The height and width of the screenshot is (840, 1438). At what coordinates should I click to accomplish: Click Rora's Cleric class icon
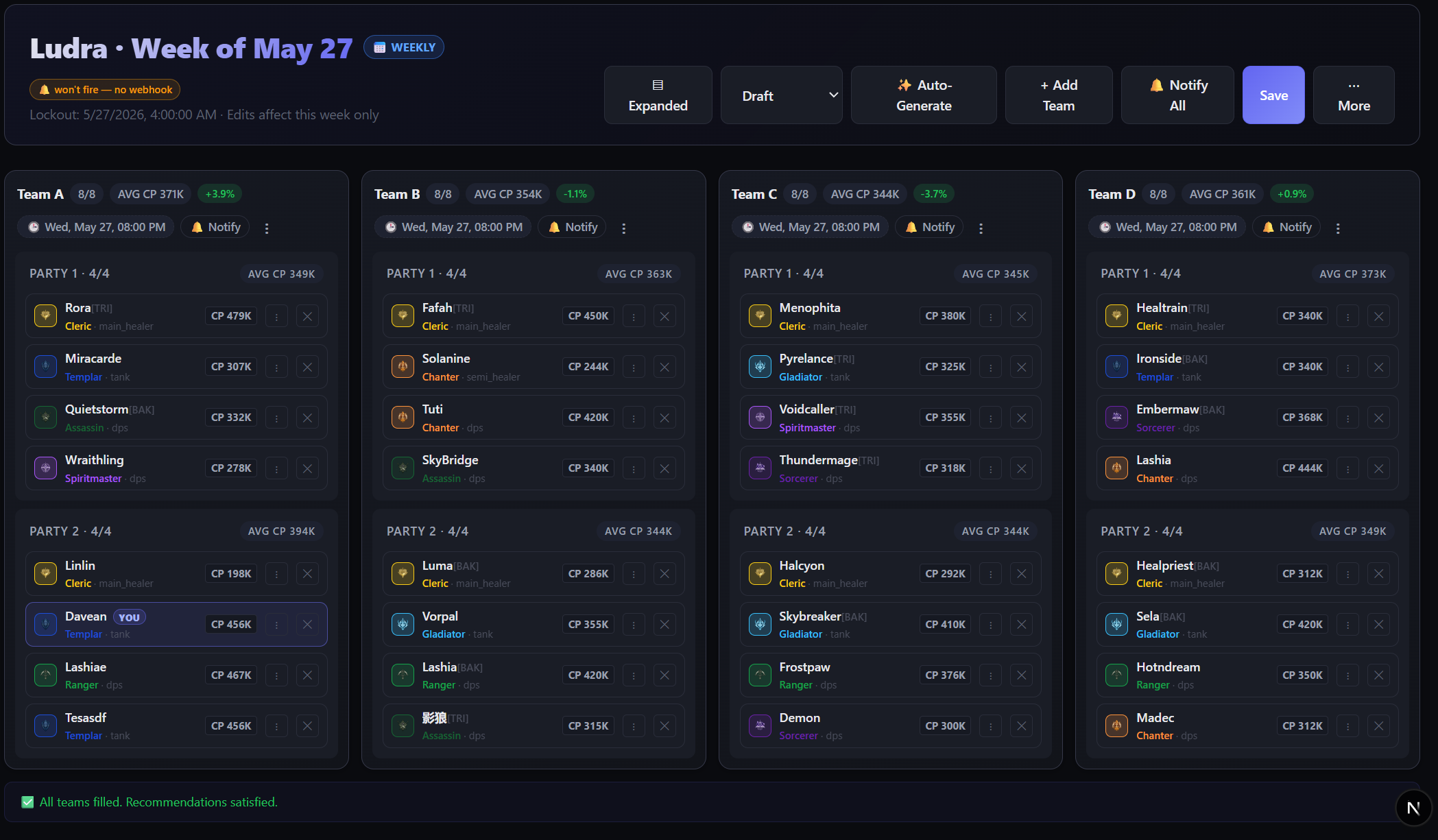point(45,316)
